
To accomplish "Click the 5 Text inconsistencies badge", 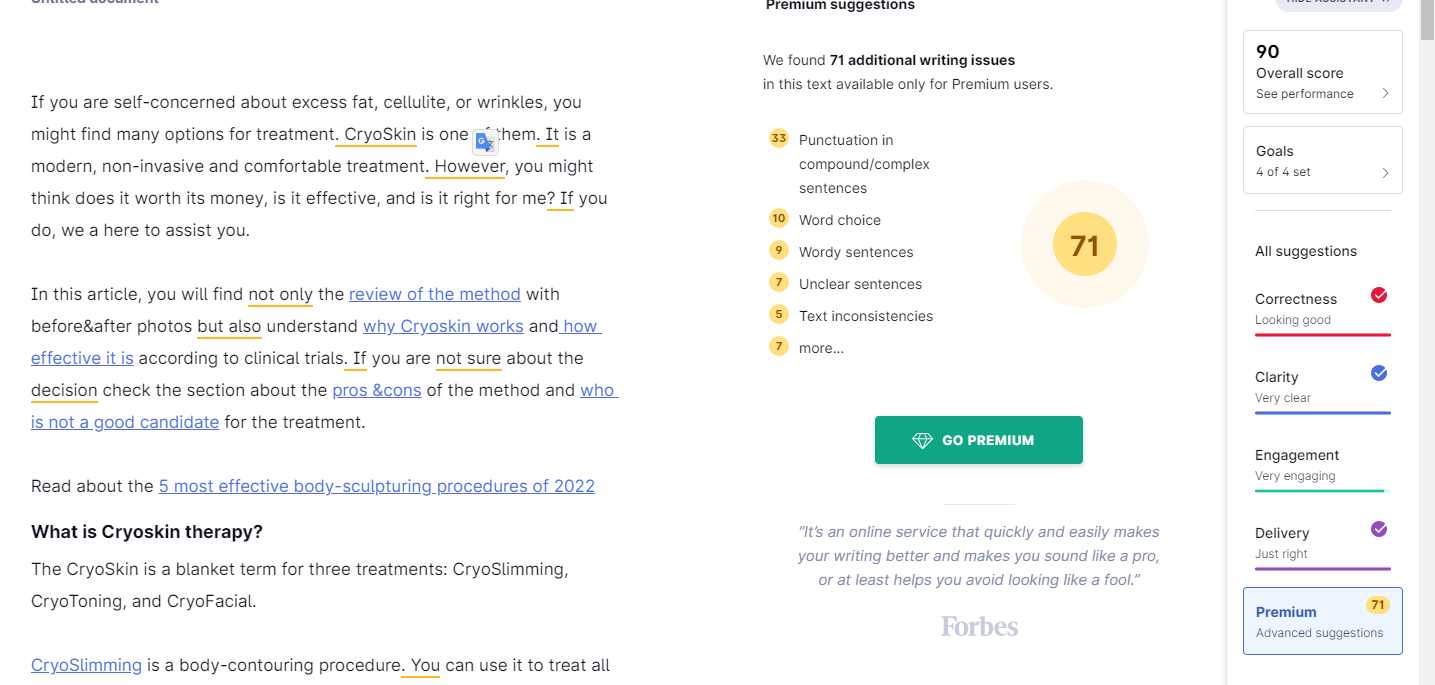I will coord(778,314).
